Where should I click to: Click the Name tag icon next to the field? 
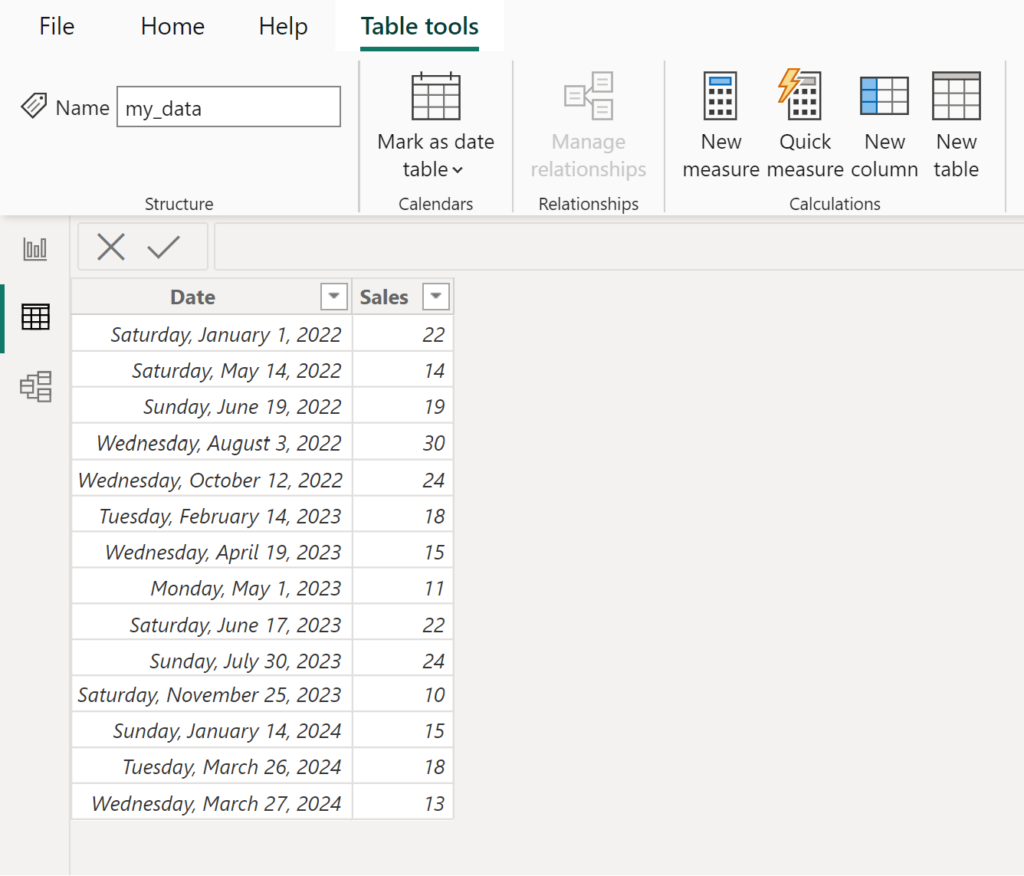(36, 105)
